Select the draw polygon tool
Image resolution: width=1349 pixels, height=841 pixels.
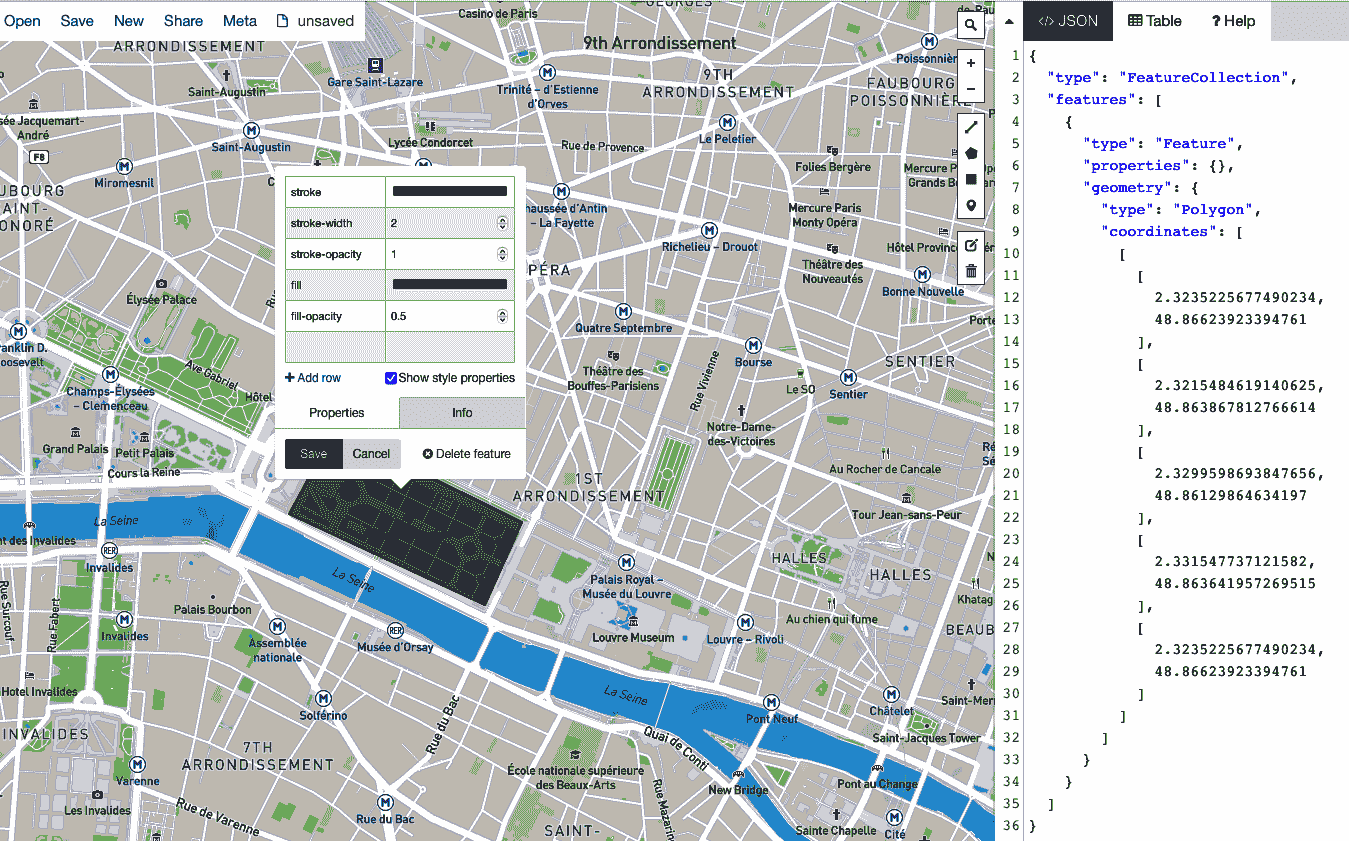tap(970, 153)
